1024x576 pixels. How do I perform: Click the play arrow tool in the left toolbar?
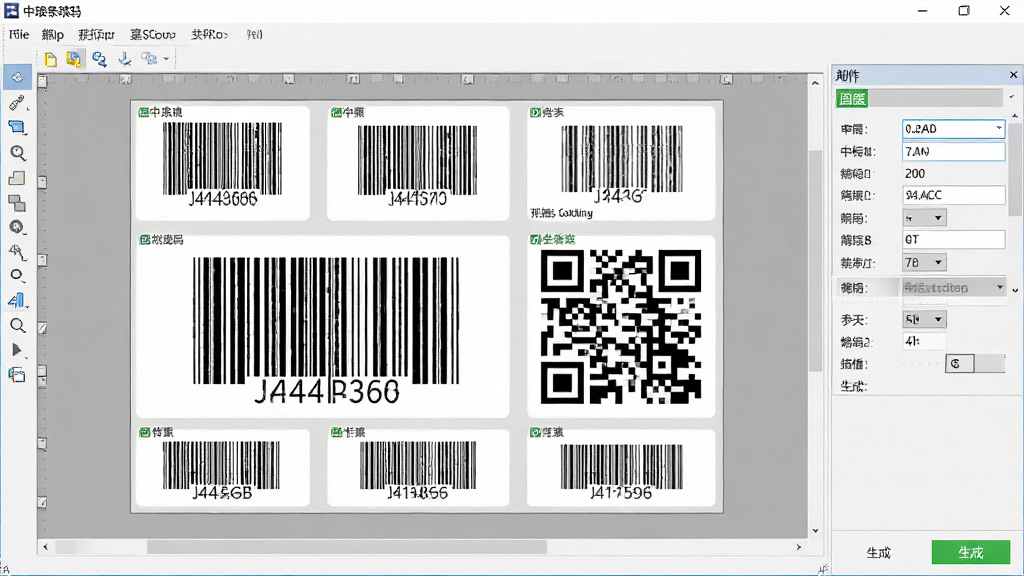(x=17, y=350)
